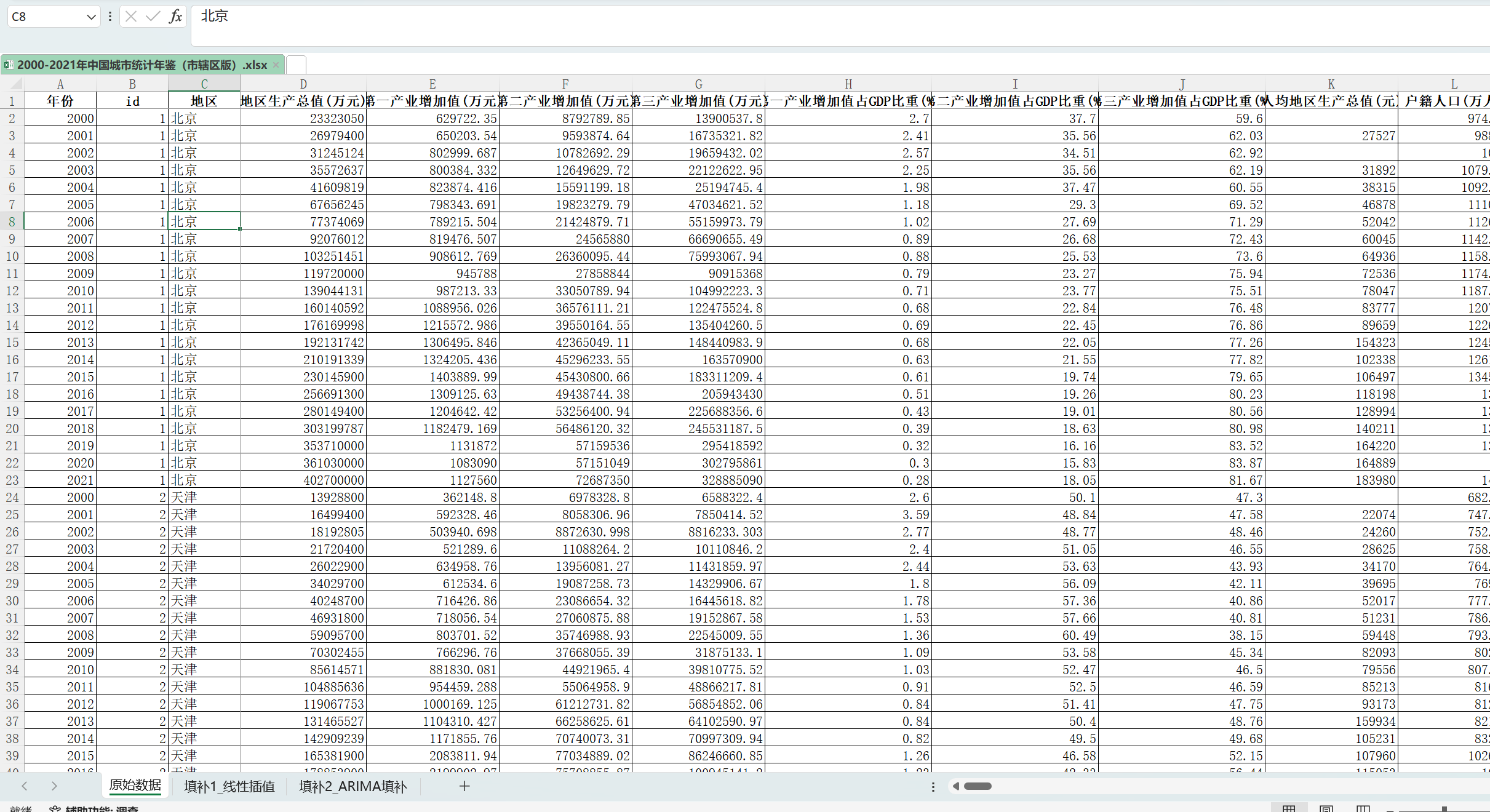The width and height of the screenshot is (1490, 812).
Task: Click the formula bar resize dots handle
Action: click(x=110, y=17)
